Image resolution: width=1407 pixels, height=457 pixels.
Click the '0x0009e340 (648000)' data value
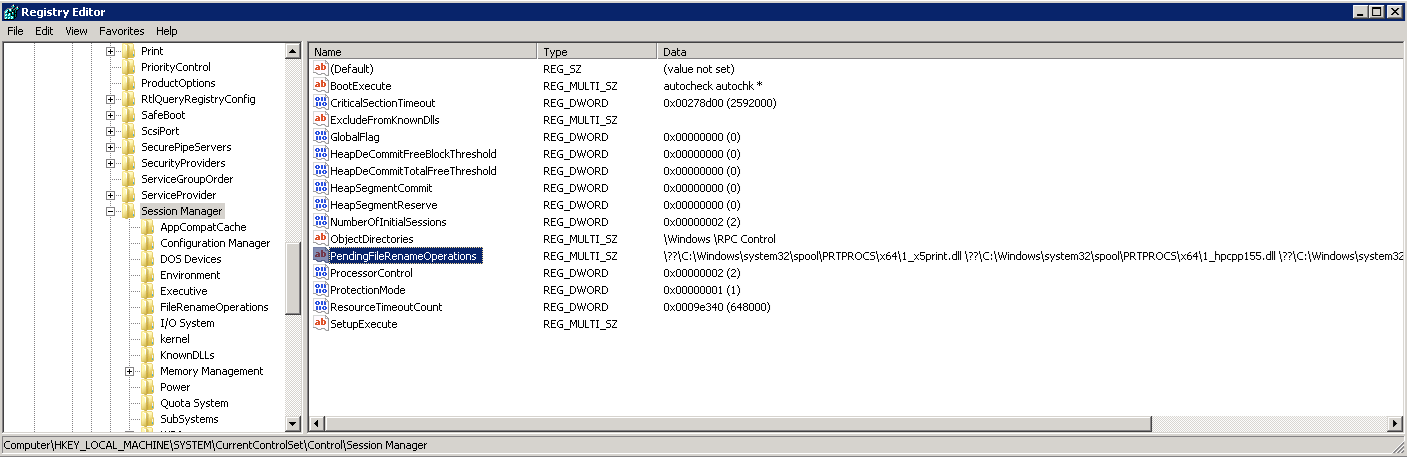716,307
